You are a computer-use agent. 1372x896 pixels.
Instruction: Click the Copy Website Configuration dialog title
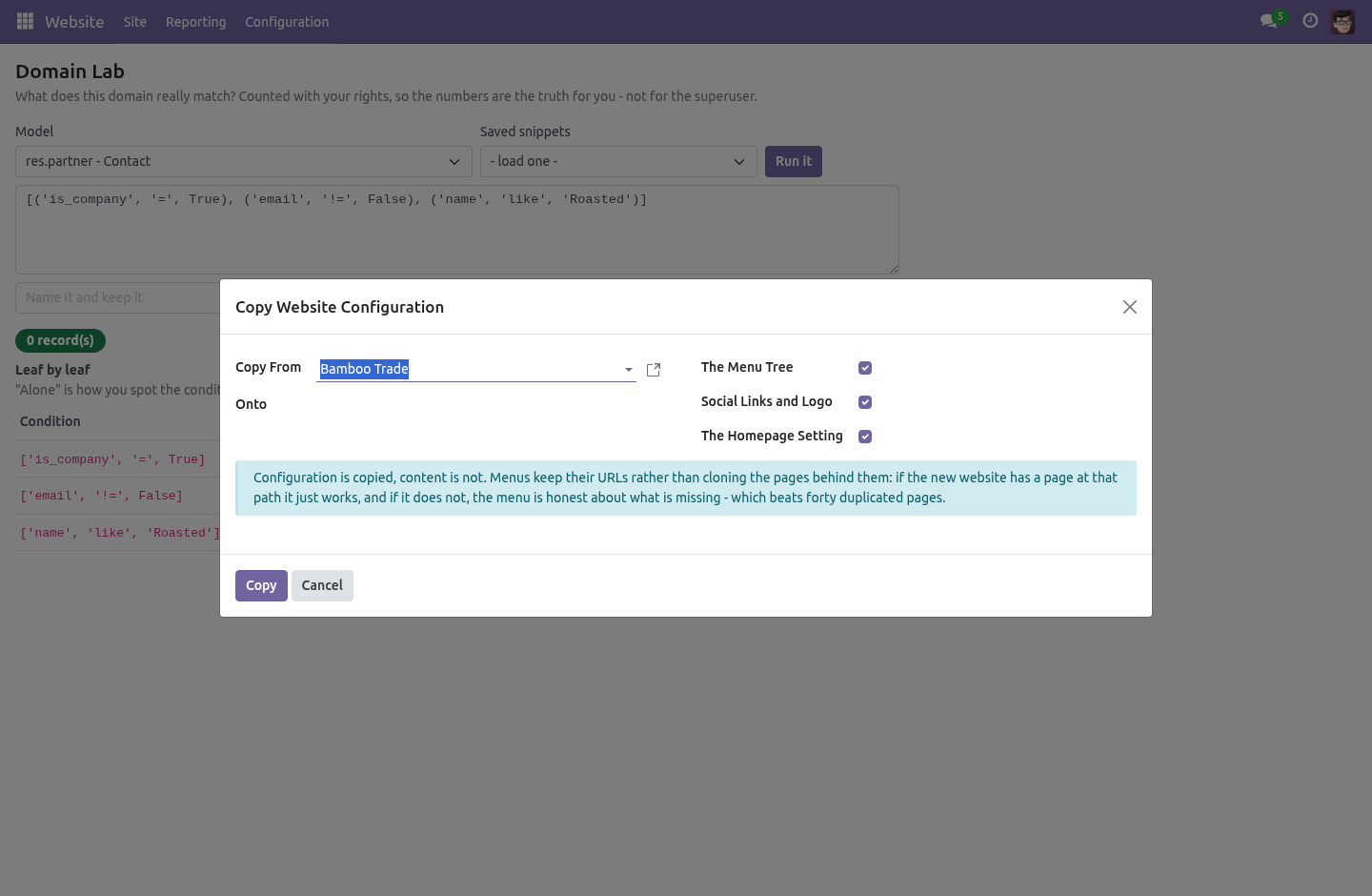(x=340, y=307)
